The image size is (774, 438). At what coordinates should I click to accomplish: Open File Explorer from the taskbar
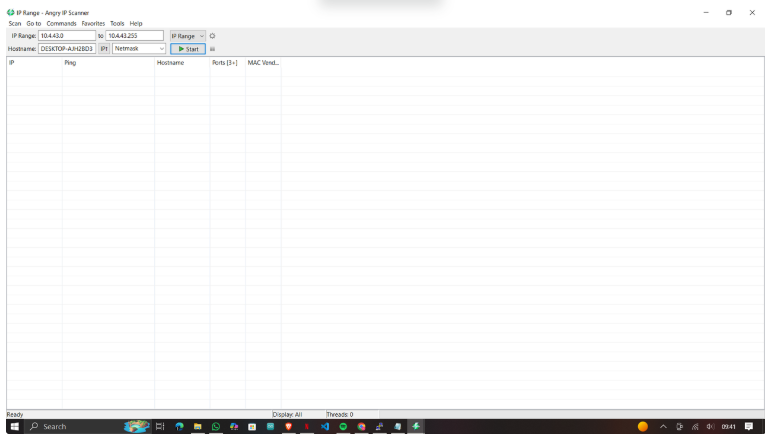197,427
